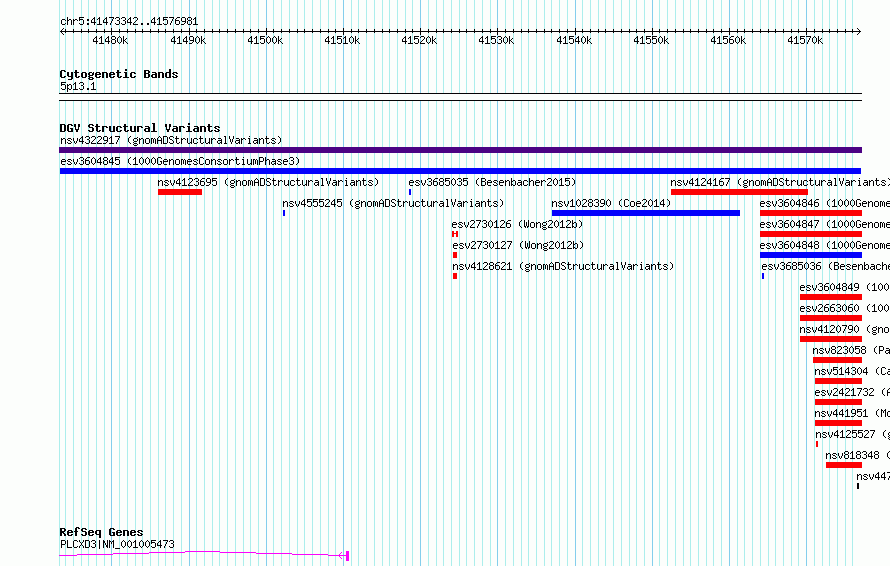Click the esv3604848 variant label
The width and height of the screenshot is (890, 566).
point(824,245)
